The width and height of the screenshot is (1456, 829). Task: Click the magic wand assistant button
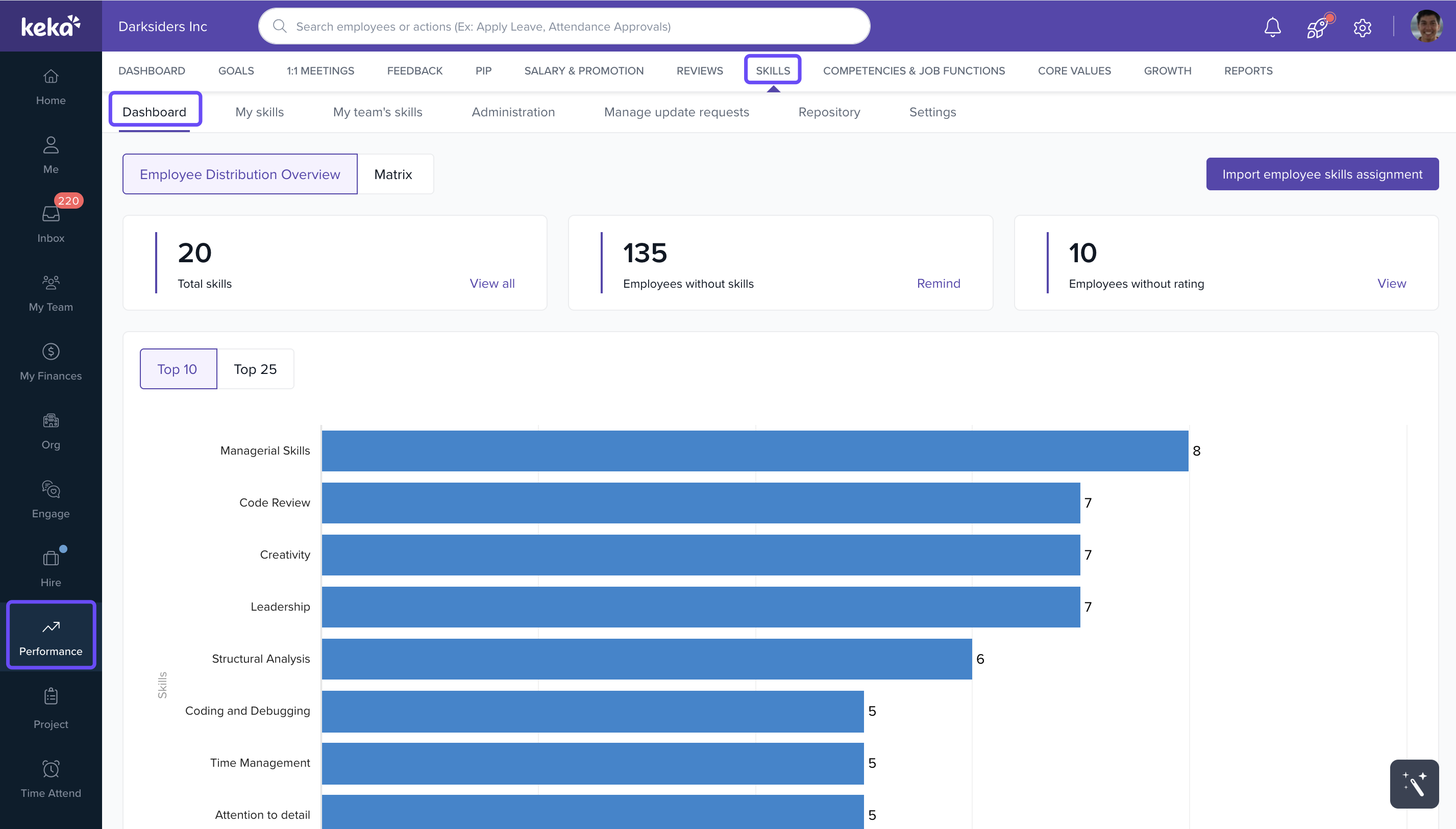tap(1414, 784)
